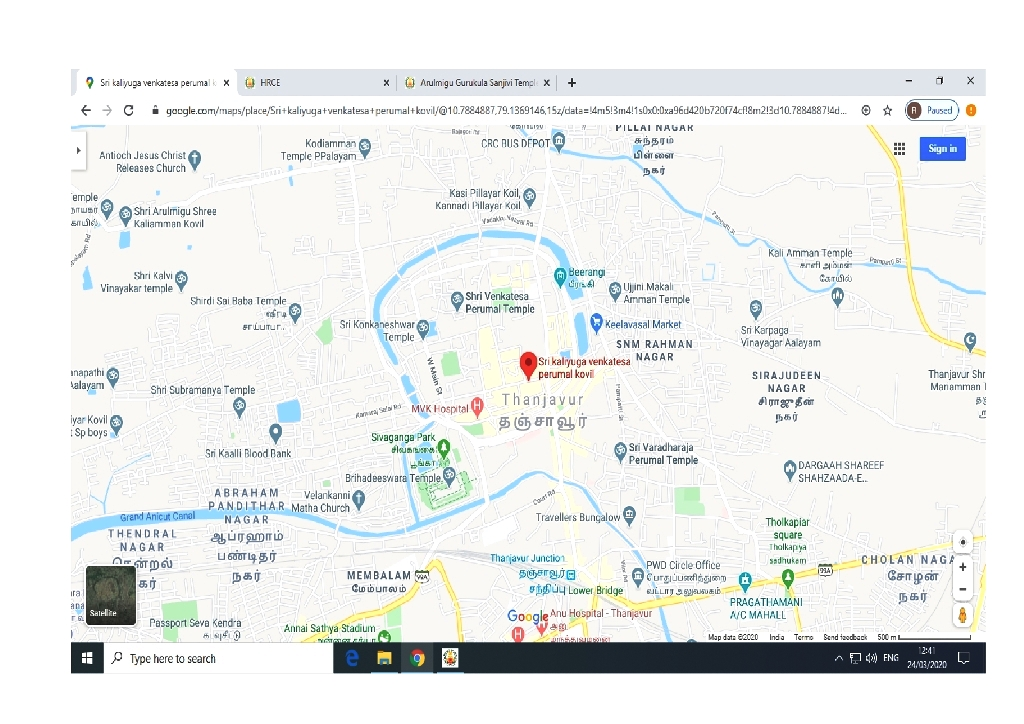Click the red Sri Kaliyuga Venkatesa pin
Image resolution: width=1024 pixels, height=724 pixels.
click(527, 364)
